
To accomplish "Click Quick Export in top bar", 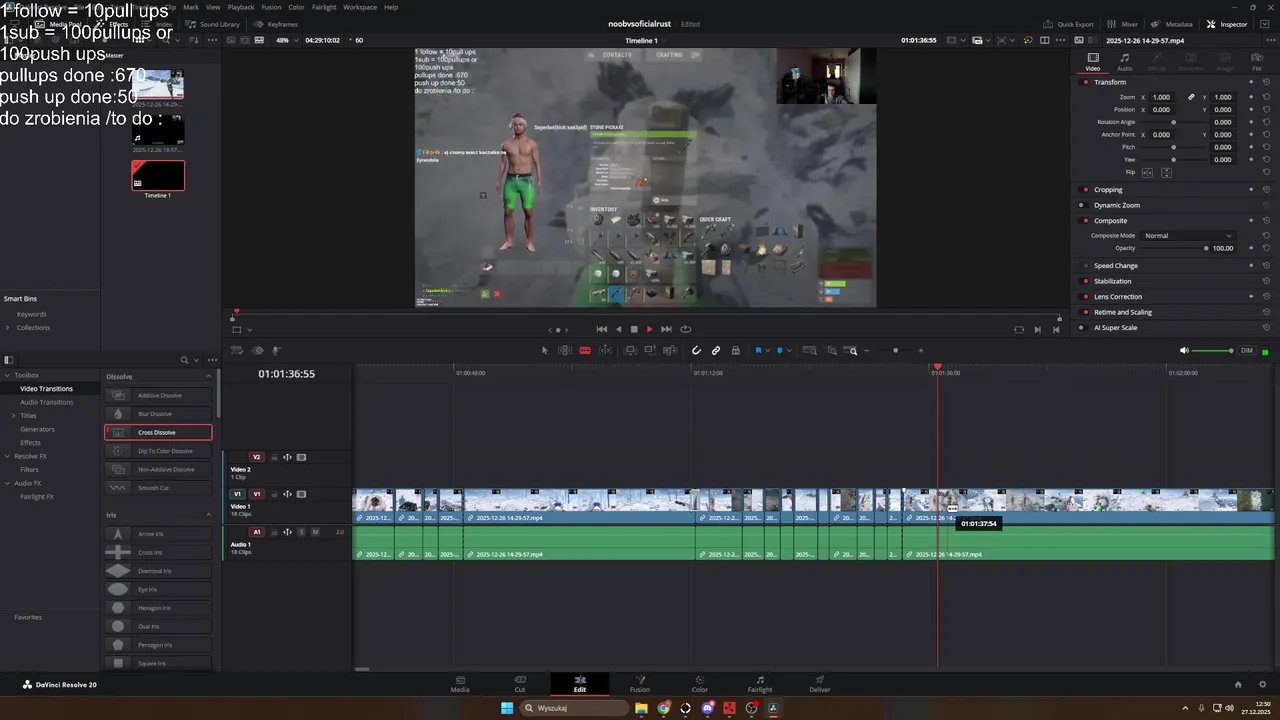I will pos(1069,24).
